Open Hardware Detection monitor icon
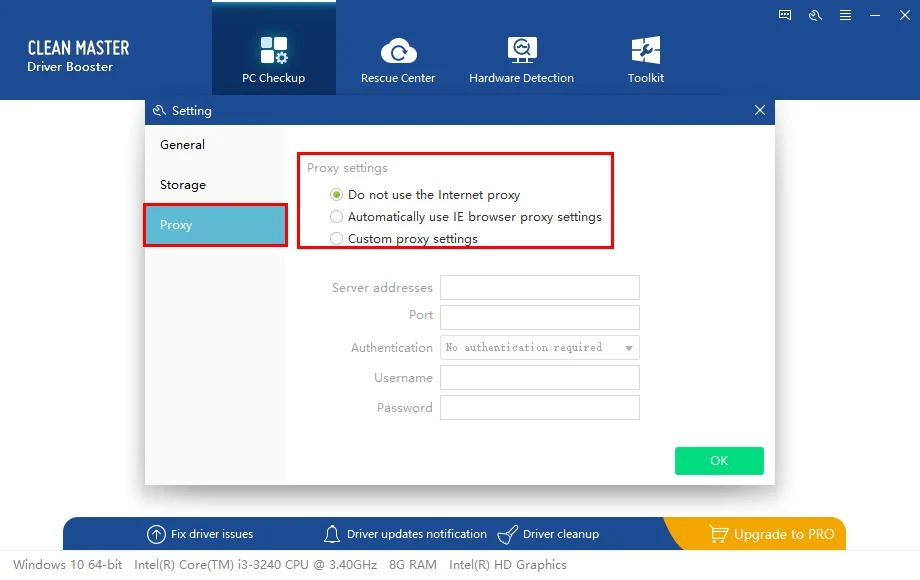 [521, 50]
